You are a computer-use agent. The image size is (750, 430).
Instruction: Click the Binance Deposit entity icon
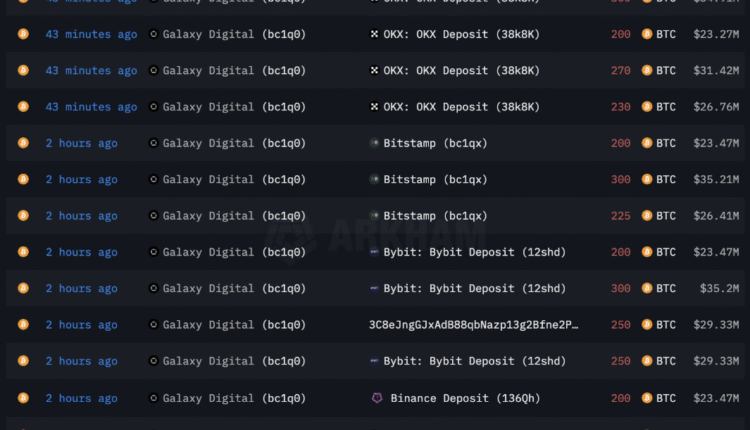[x=377, y=398]
